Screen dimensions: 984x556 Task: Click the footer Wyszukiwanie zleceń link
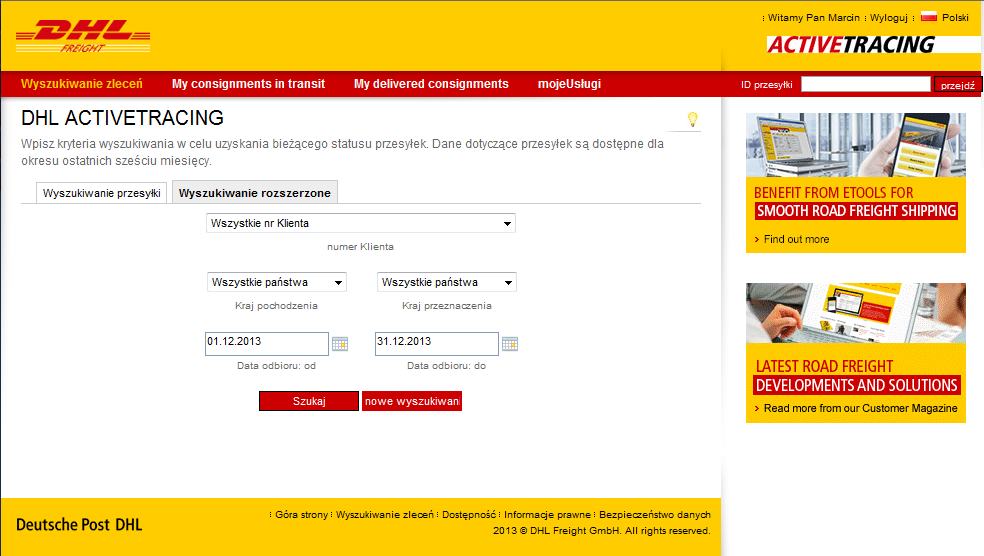pos(385,515)
